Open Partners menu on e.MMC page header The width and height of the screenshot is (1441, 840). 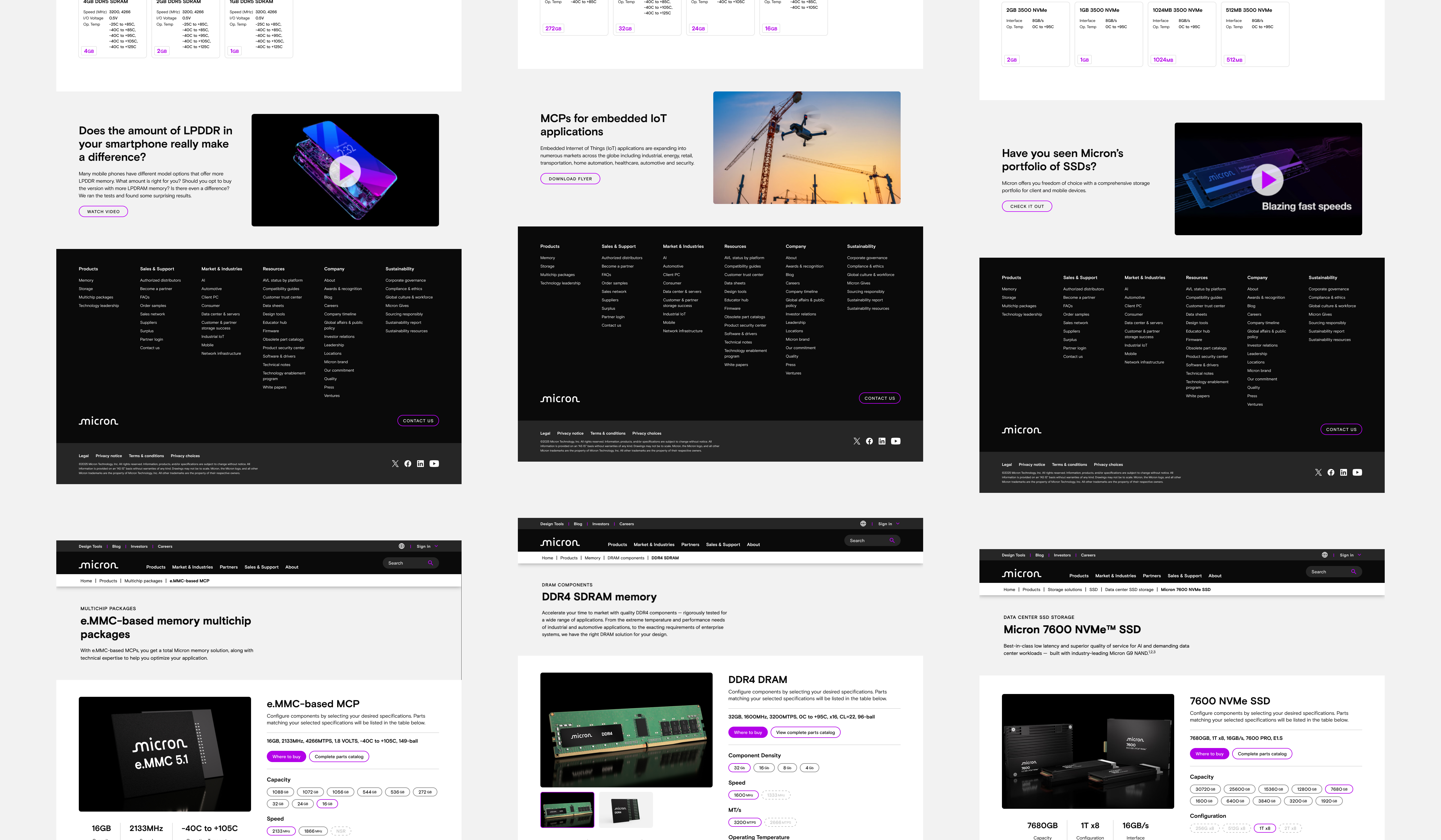coord(228,567)
